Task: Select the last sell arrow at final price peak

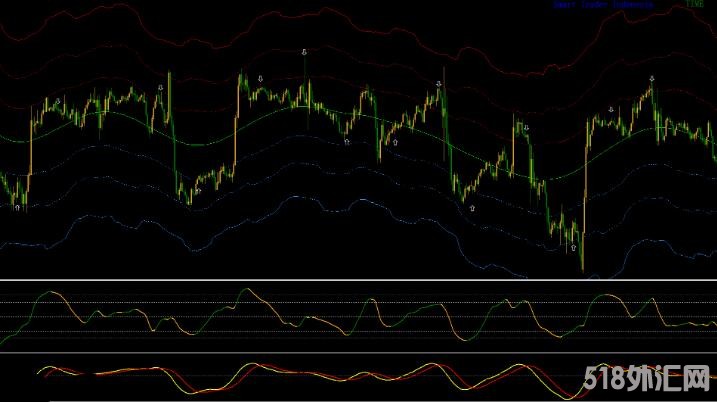Action: (652, 79)
